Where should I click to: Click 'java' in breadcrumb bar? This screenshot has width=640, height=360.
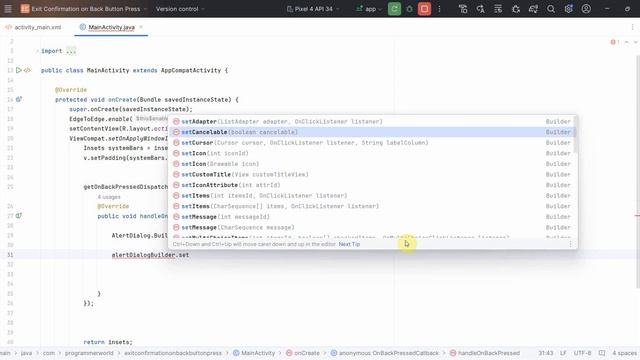coord(27,353)
